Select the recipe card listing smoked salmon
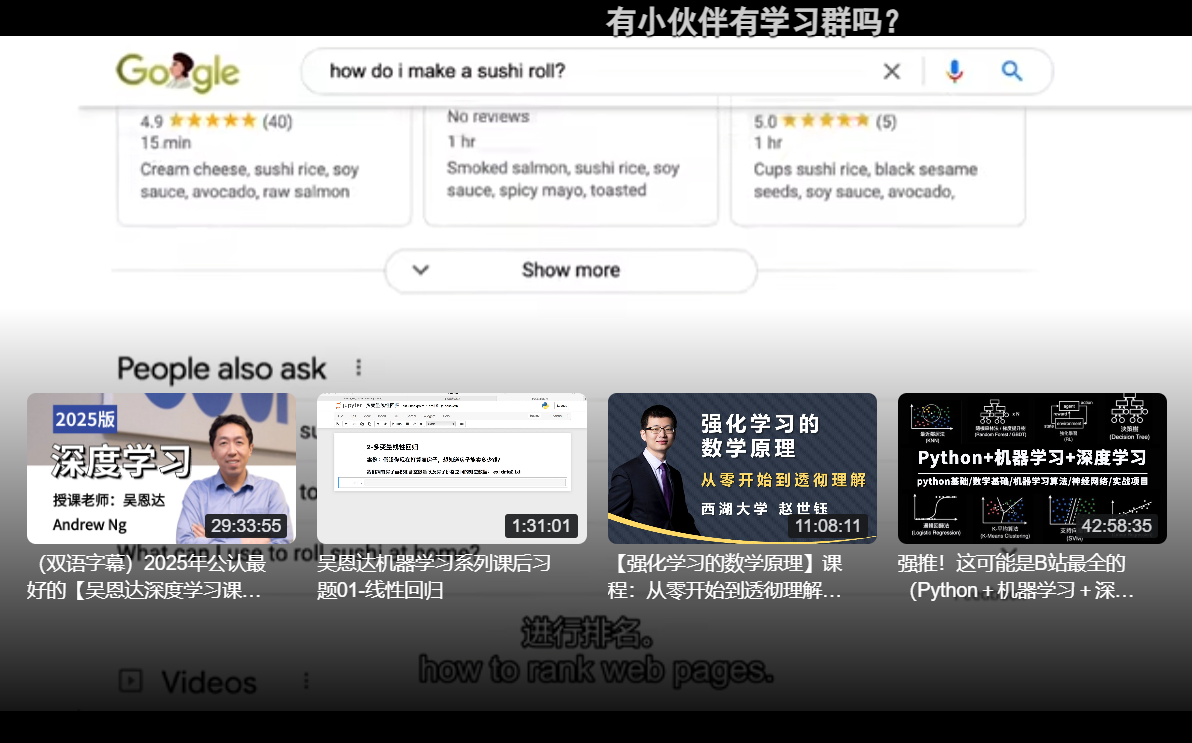The width and height of the screenshot is (1192, 743). (570, 165)
